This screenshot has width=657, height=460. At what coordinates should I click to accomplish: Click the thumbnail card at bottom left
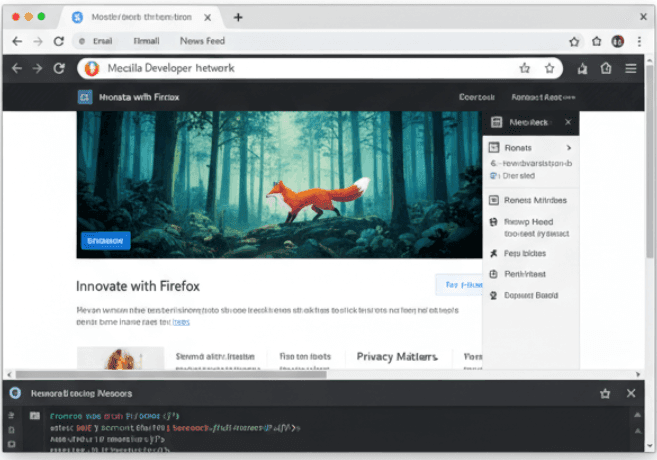click(x=120, y=358)
